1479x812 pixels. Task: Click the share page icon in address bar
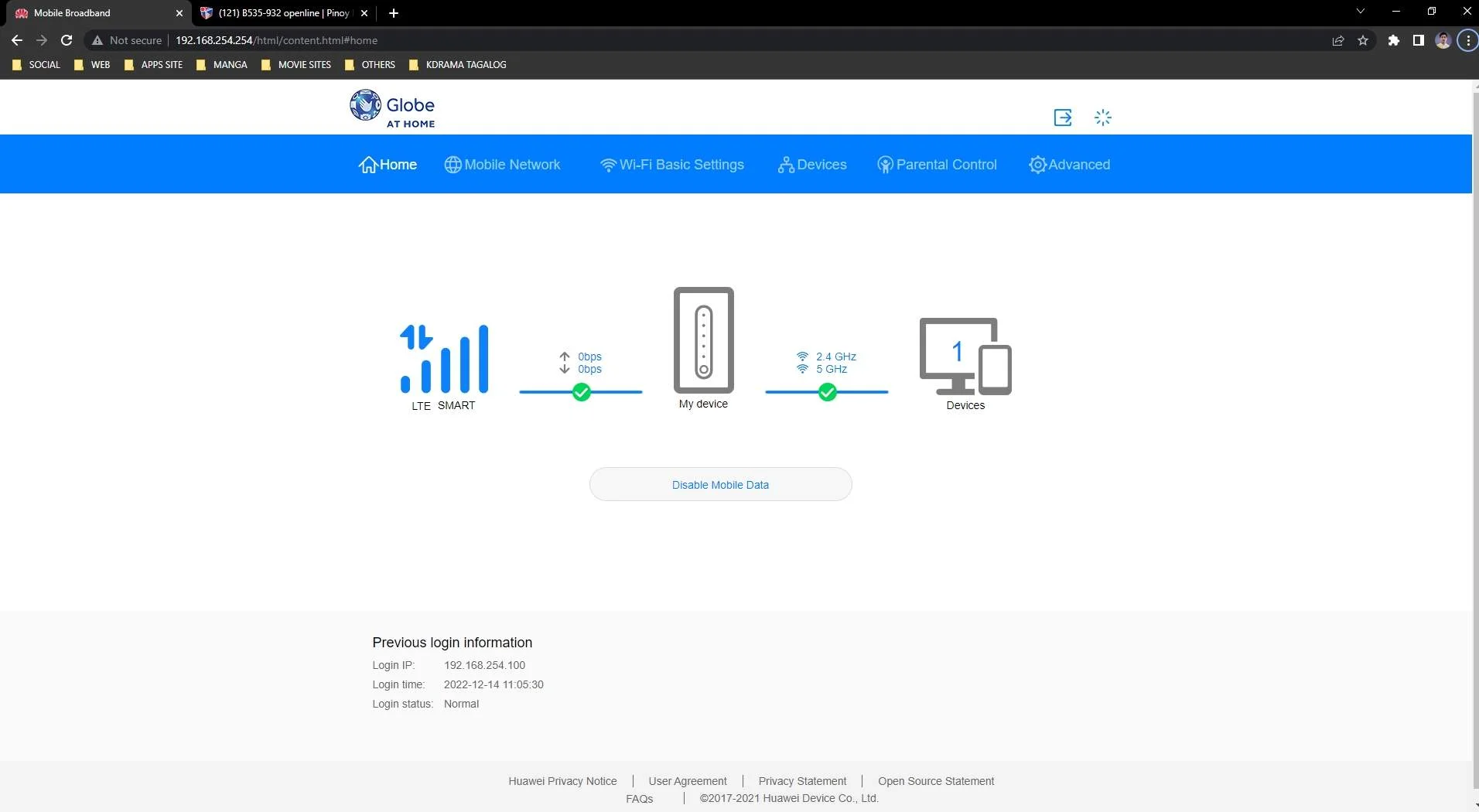point(1338,40)
